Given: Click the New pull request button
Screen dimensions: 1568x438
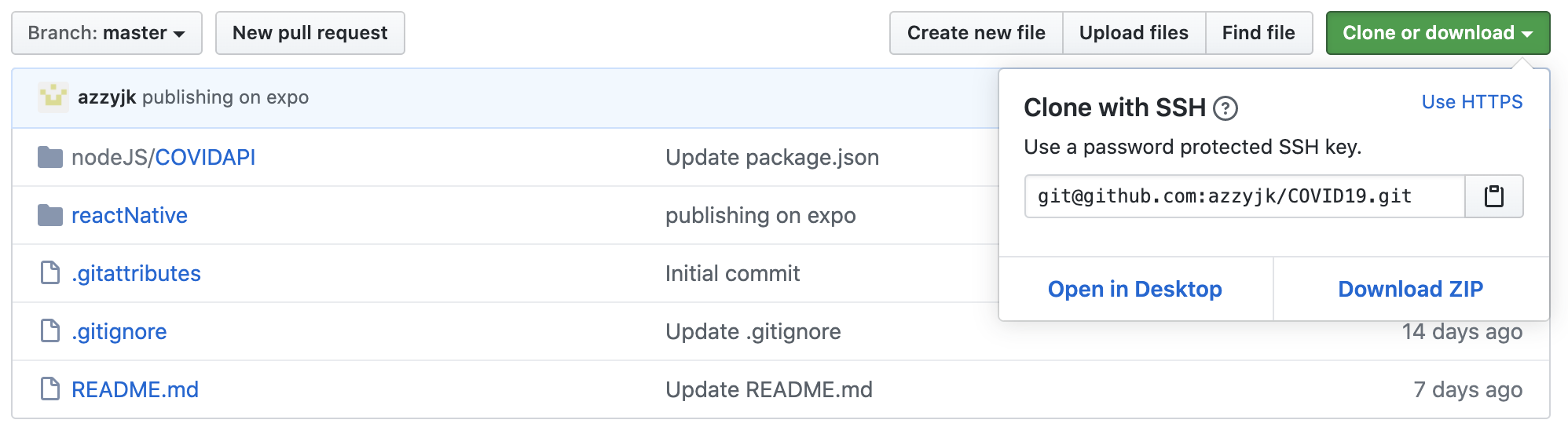Looking at the screenshot, I should (310, 33).
